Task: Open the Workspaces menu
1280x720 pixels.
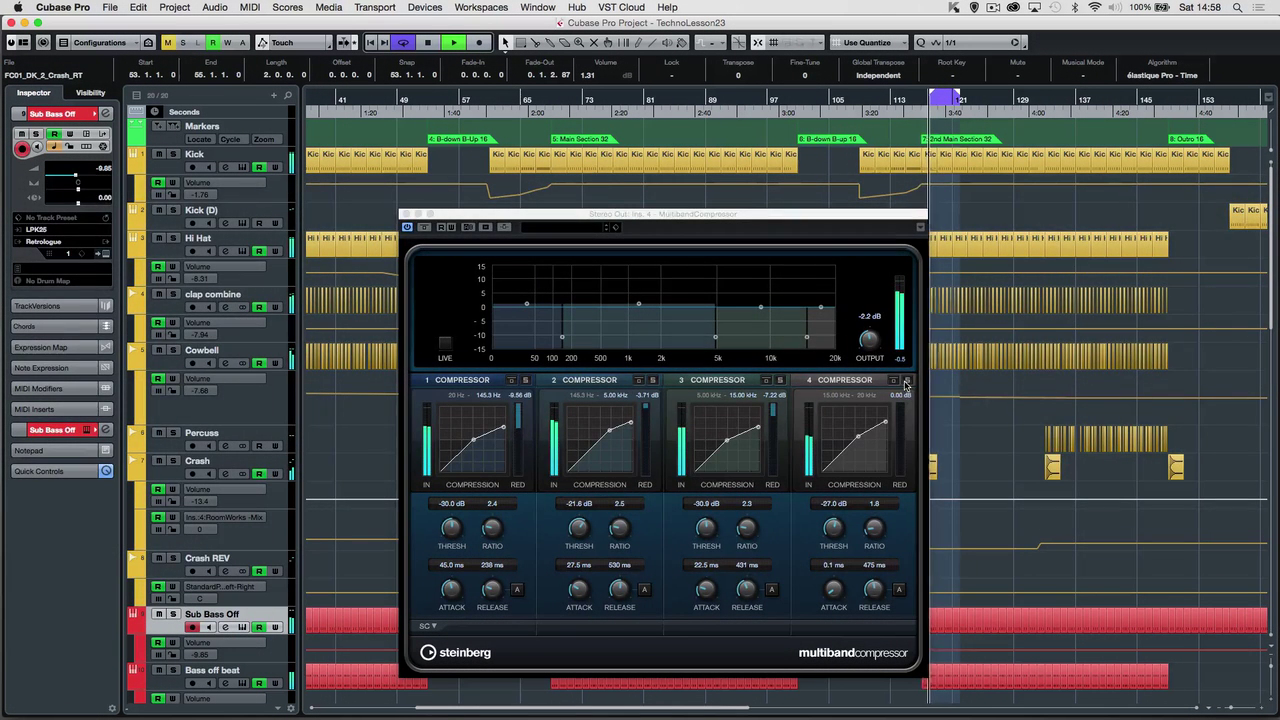Action: pyautogui.click(x=481, y=7)
